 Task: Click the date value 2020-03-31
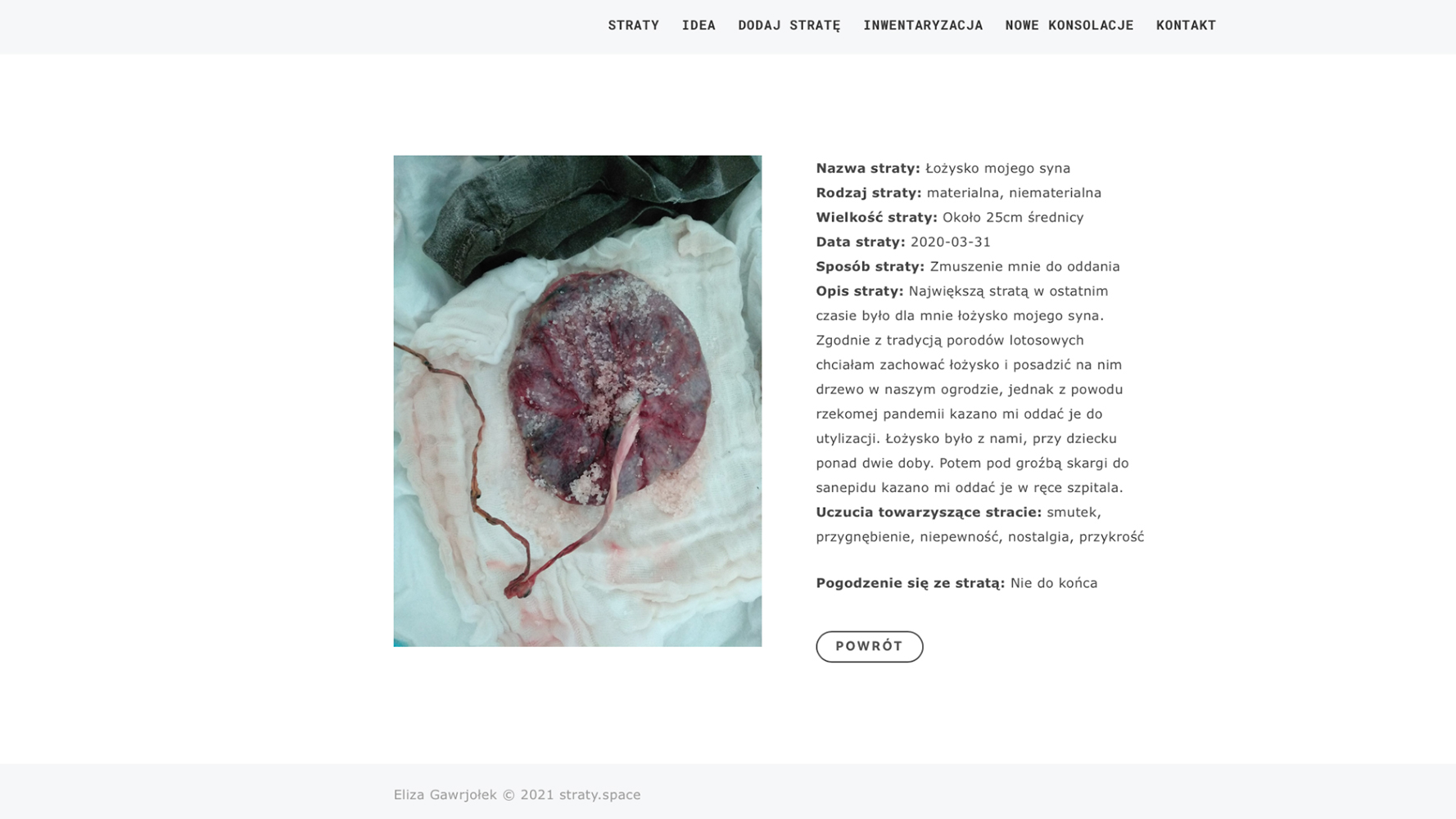tap(950, 242)
